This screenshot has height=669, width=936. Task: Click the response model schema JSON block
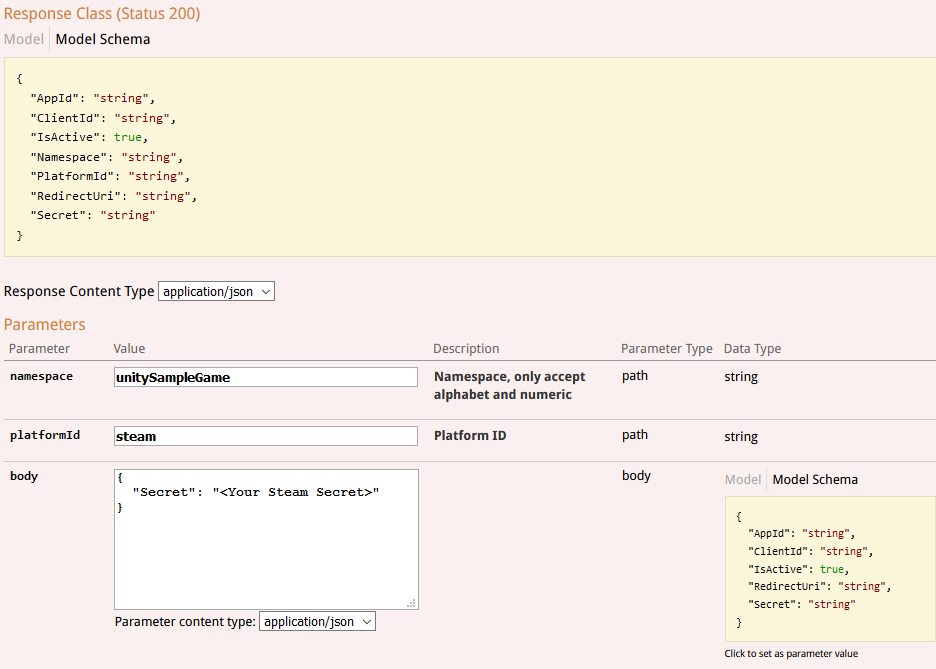470,157
